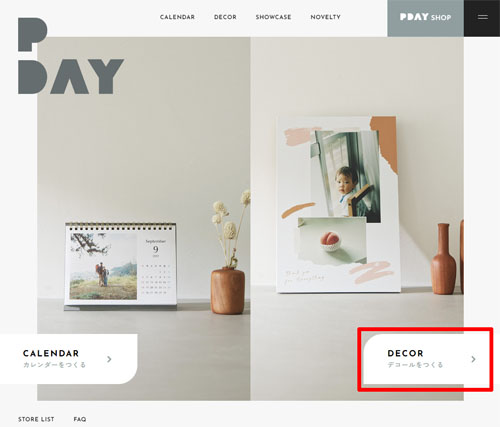Open the CALENDAR navigation menu item

coord(177,17)
